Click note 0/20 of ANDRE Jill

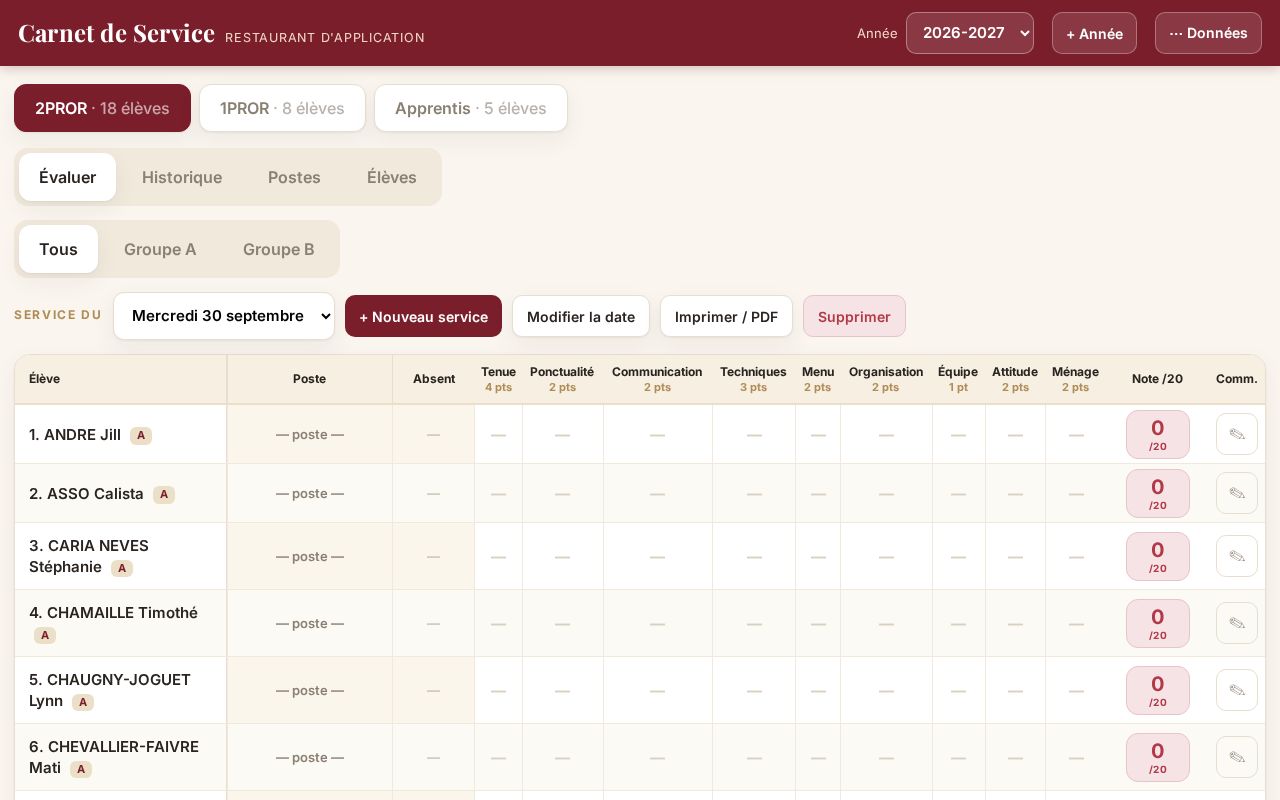point(1157,434)
